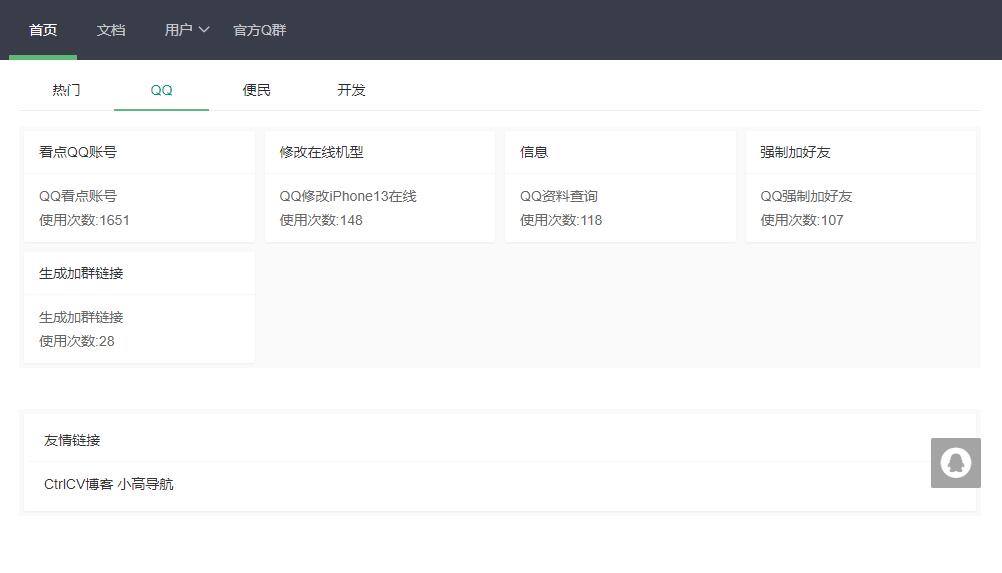The height and width of the screenshot is (573, 1002).
Task: Switch to the 热门 tab
Action: (66, 90)
